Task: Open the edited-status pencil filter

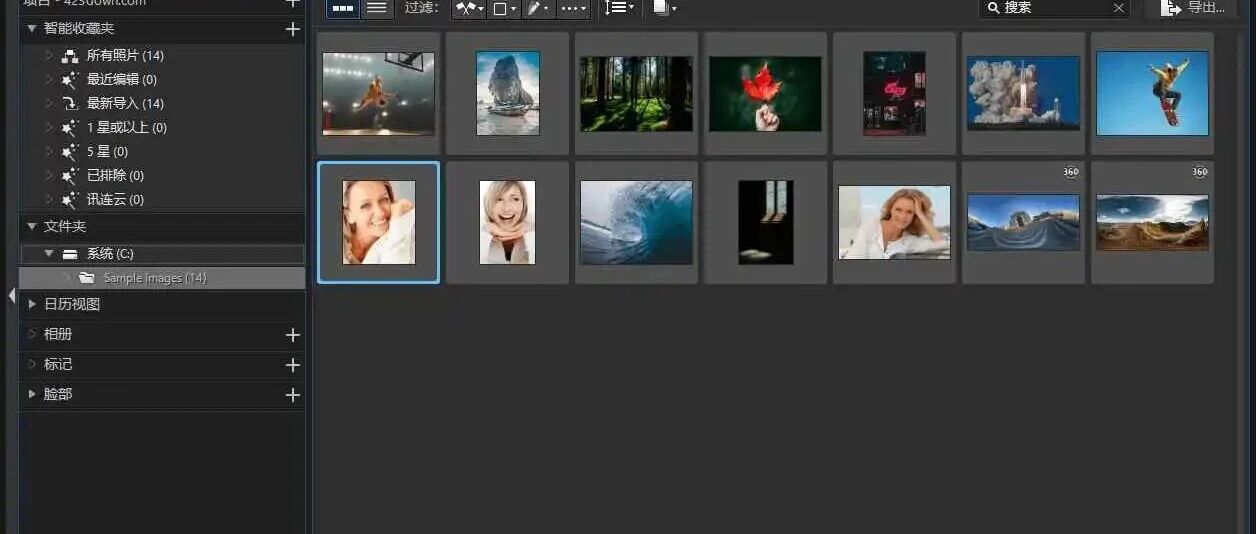Action: 538,8
